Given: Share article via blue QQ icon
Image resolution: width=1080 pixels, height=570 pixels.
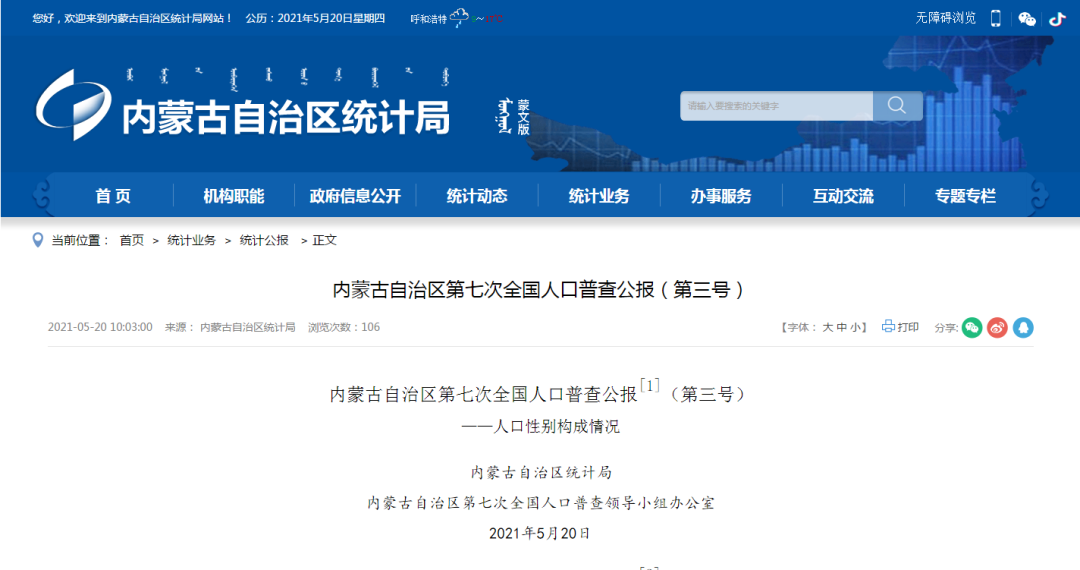Looking at the screenshot, I should coord(1023,328).
